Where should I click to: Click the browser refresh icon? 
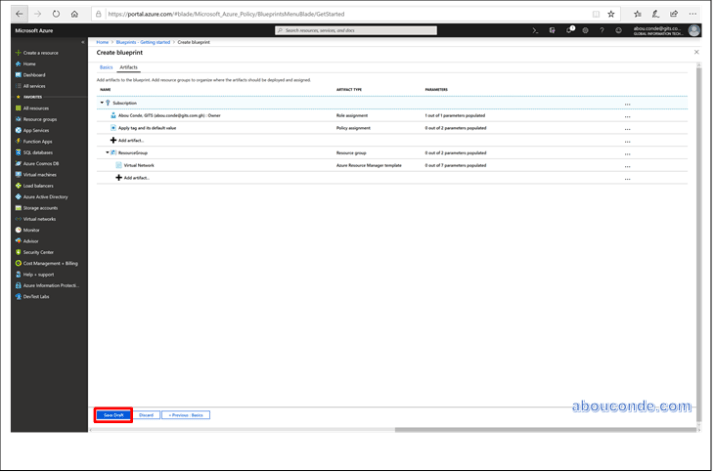click(56, 14)
